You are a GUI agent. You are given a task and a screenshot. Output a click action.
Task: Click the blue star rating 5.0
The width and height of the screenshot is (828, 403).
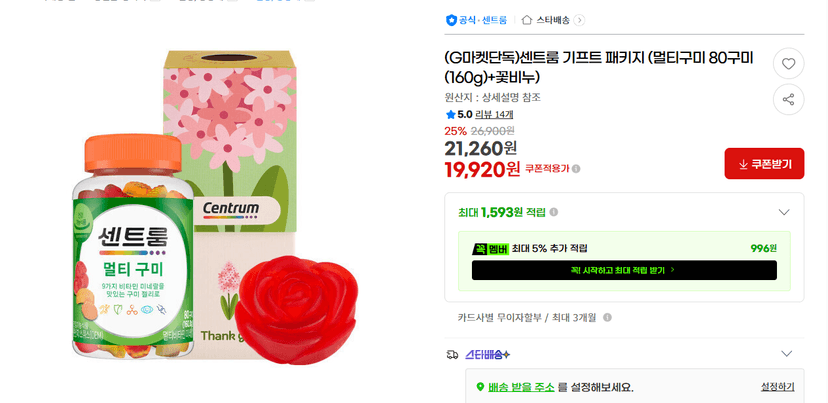pos(459,114)
